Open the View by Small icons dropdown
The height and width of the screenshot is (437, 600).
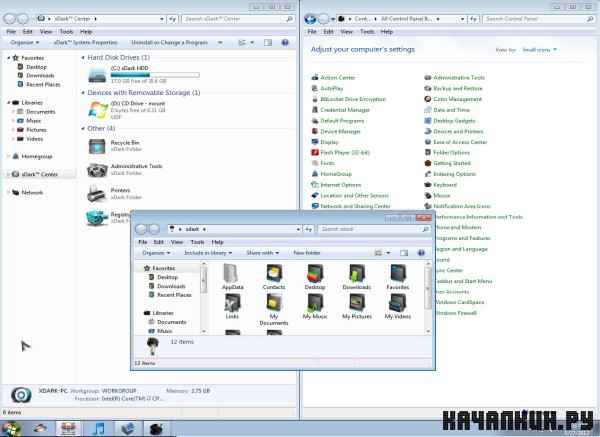coord(539,50)
